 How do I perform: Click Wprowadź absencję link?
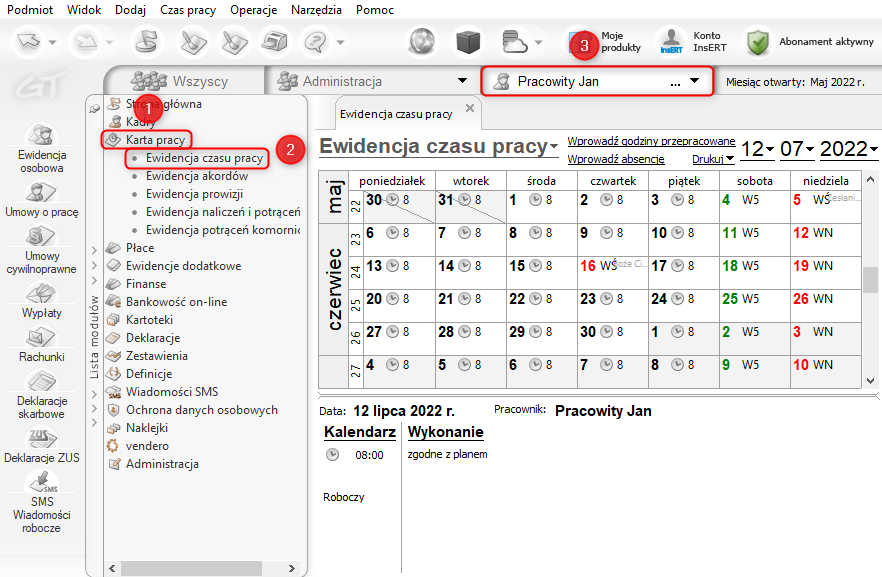click(x=616, y=159)
